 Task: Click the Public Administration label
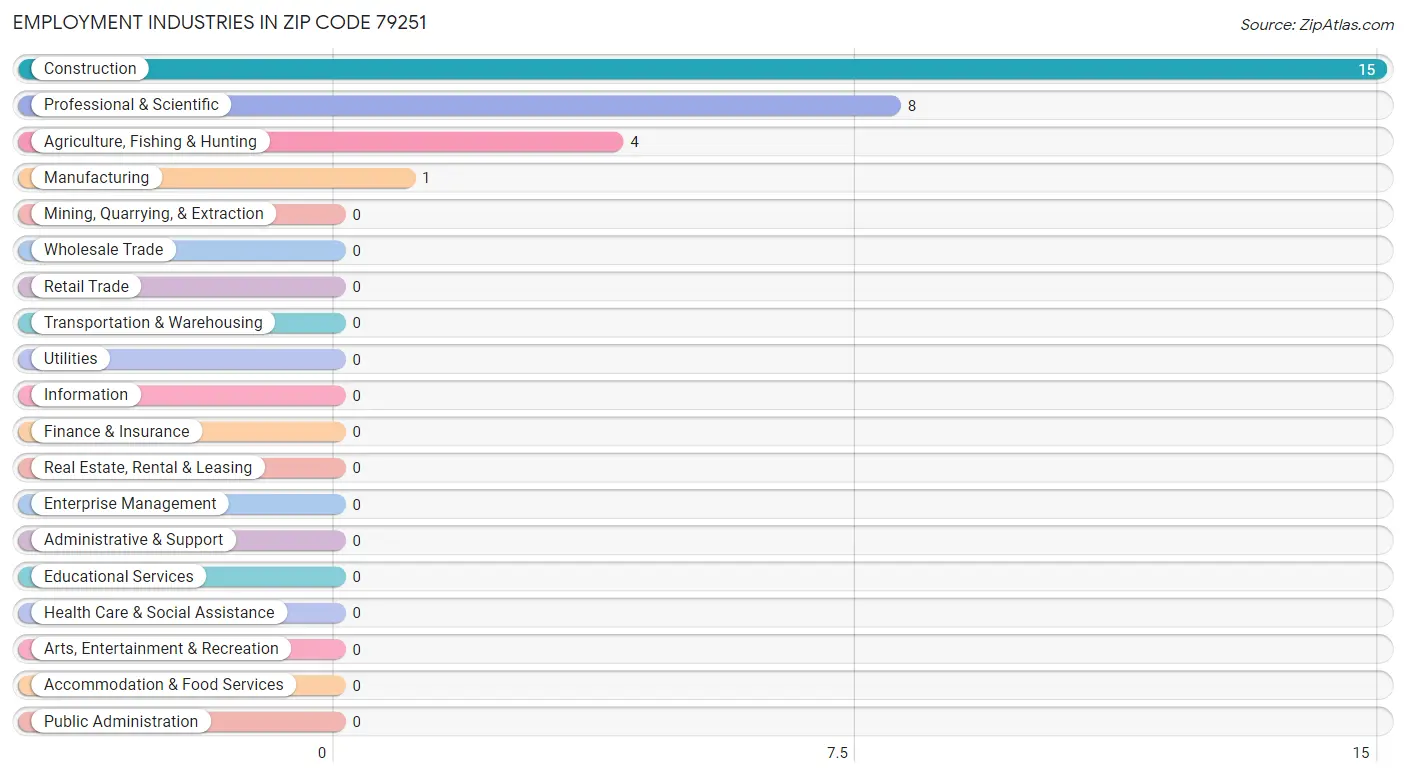[x=121, y=722]
